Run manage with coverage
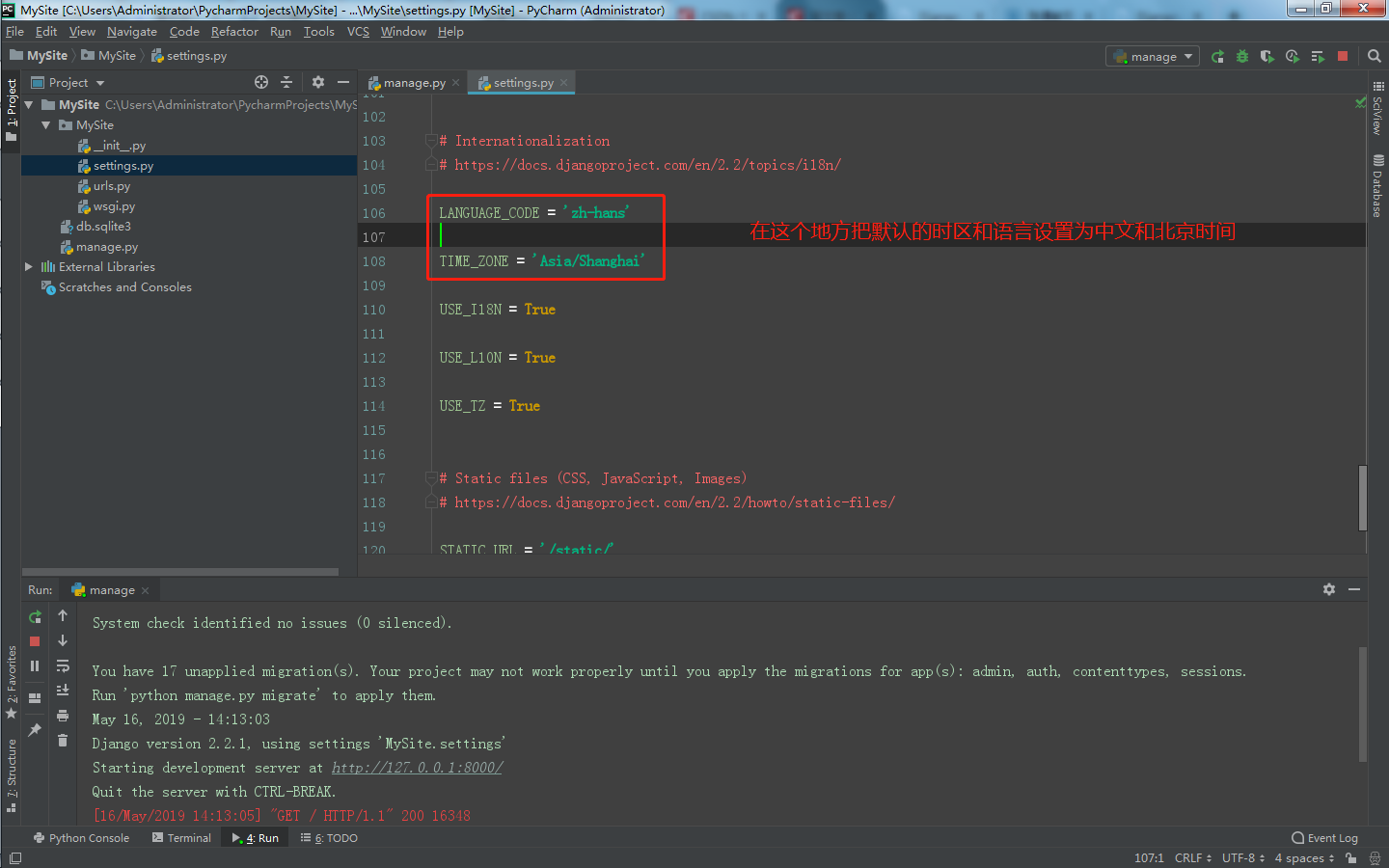The width and height of the screenshot is (1389, 868). tap(1266, 55)
